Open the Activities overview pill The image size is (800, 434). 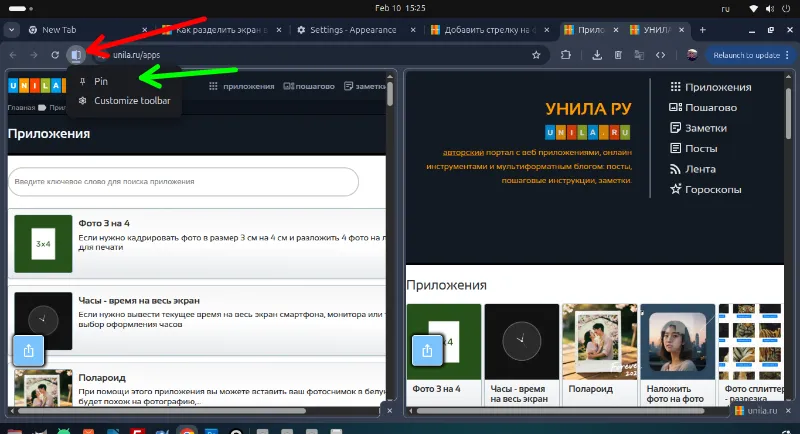pos(20,9)
